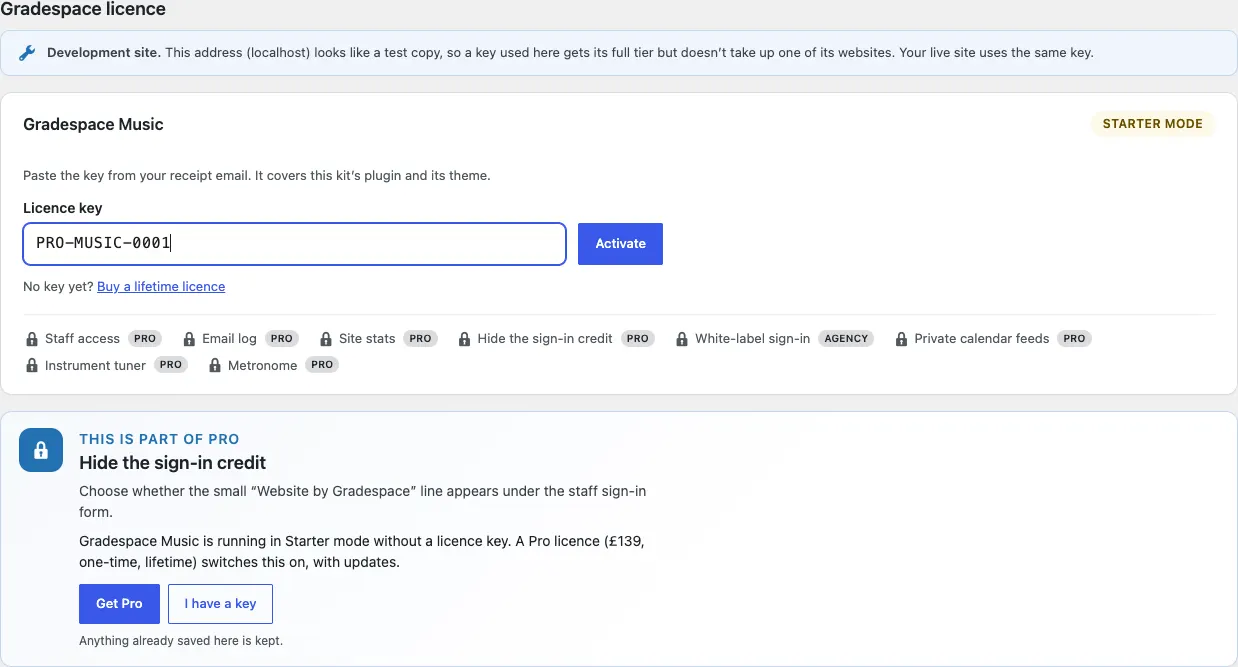Click the PRO badge next to Instrument tuner
The width and height of the screenshot is (1238, 667).
pos(171,365)
